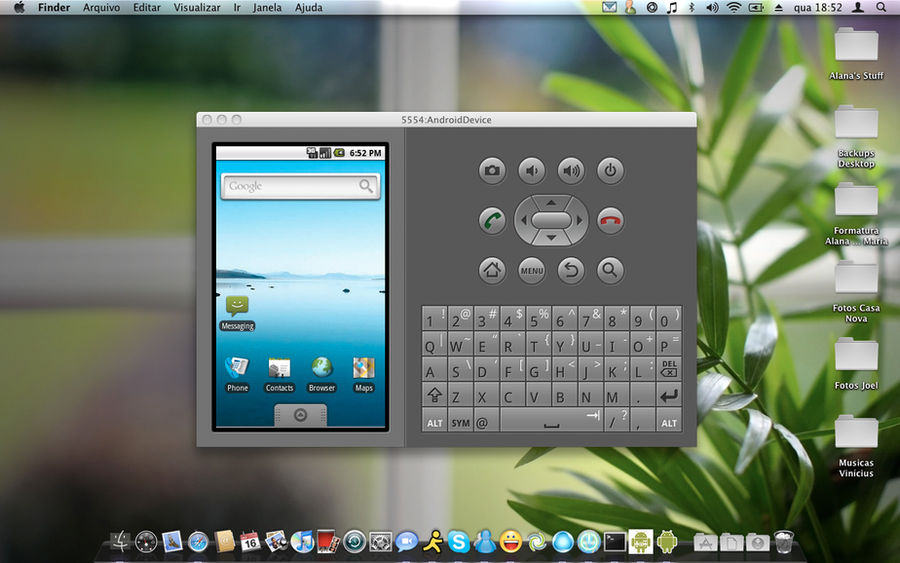Click the emulator Back button
The image size is (900, 563).
(x=571, y=270)
